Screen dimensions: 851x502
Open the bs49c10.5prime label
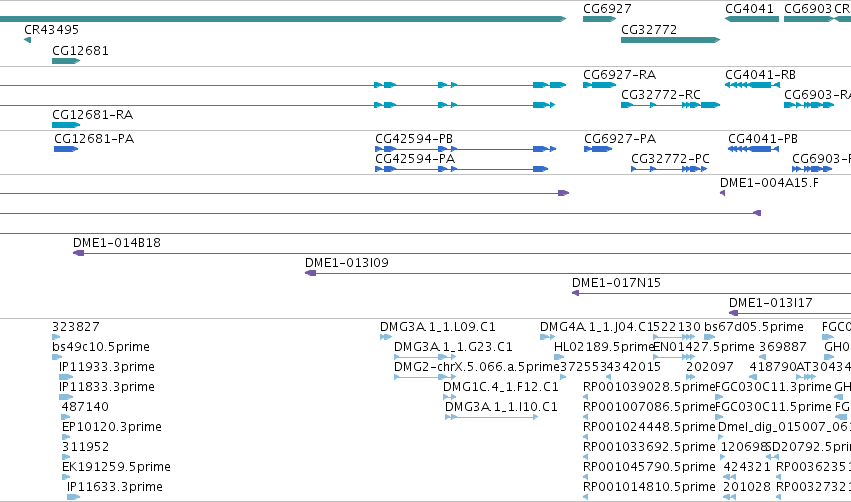click(100, 347)
